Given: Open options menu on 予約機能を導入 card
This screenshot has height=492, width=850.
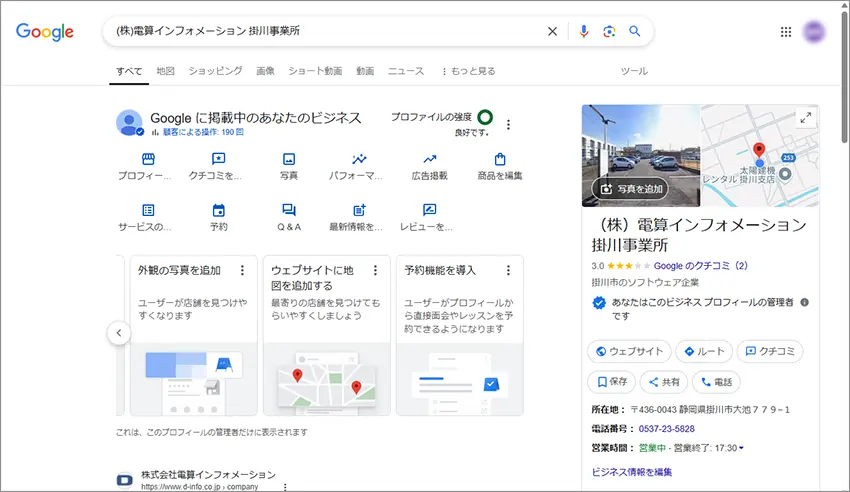Looking at the screenshot, I should pos(508,270).
